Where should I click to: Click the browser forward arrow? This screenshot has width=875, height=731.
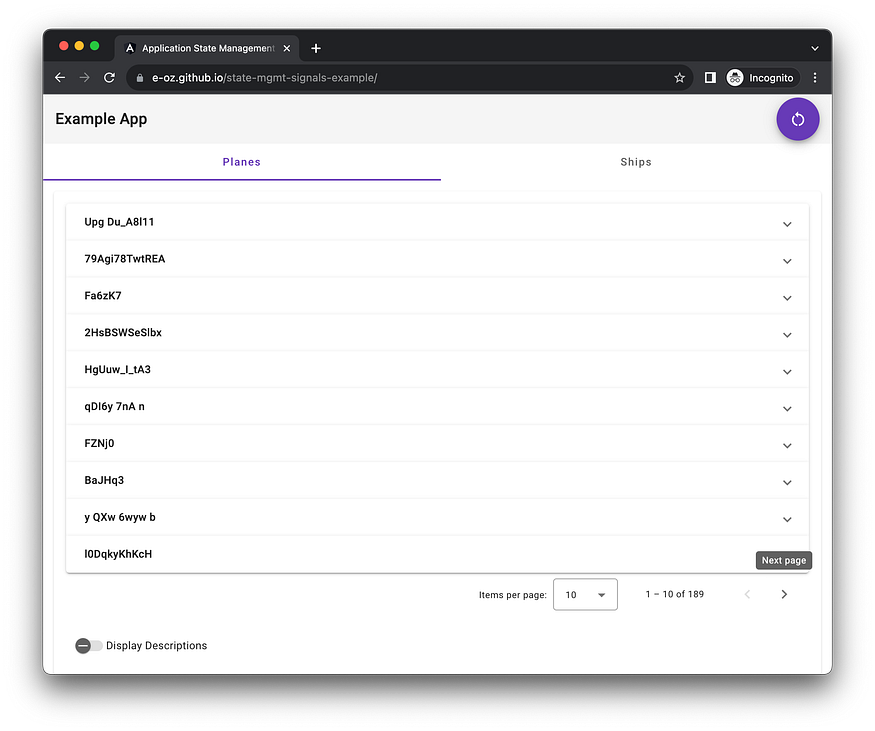pos(85,78)
